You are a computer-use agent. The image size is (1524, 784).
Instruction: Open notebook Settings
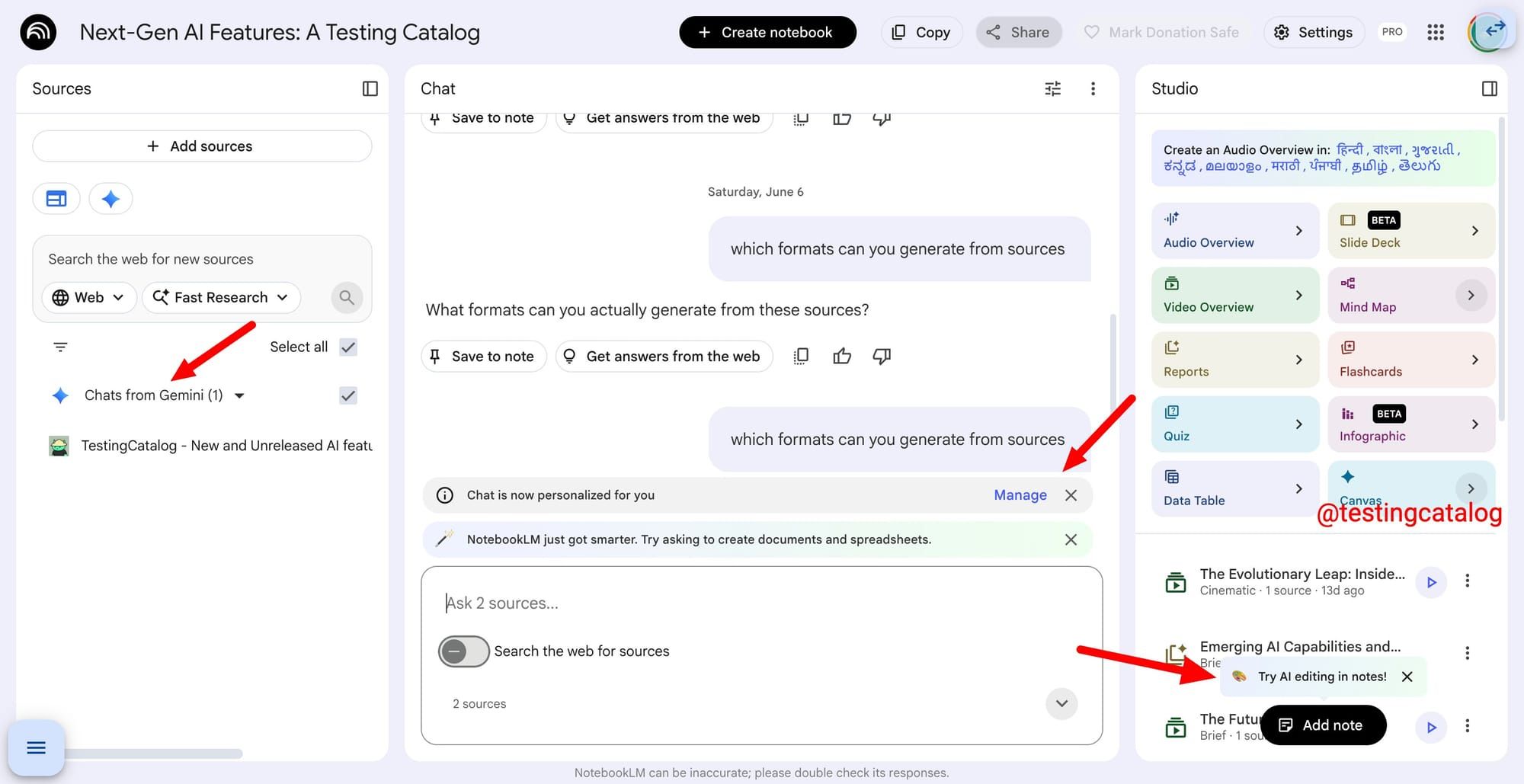1314,32
